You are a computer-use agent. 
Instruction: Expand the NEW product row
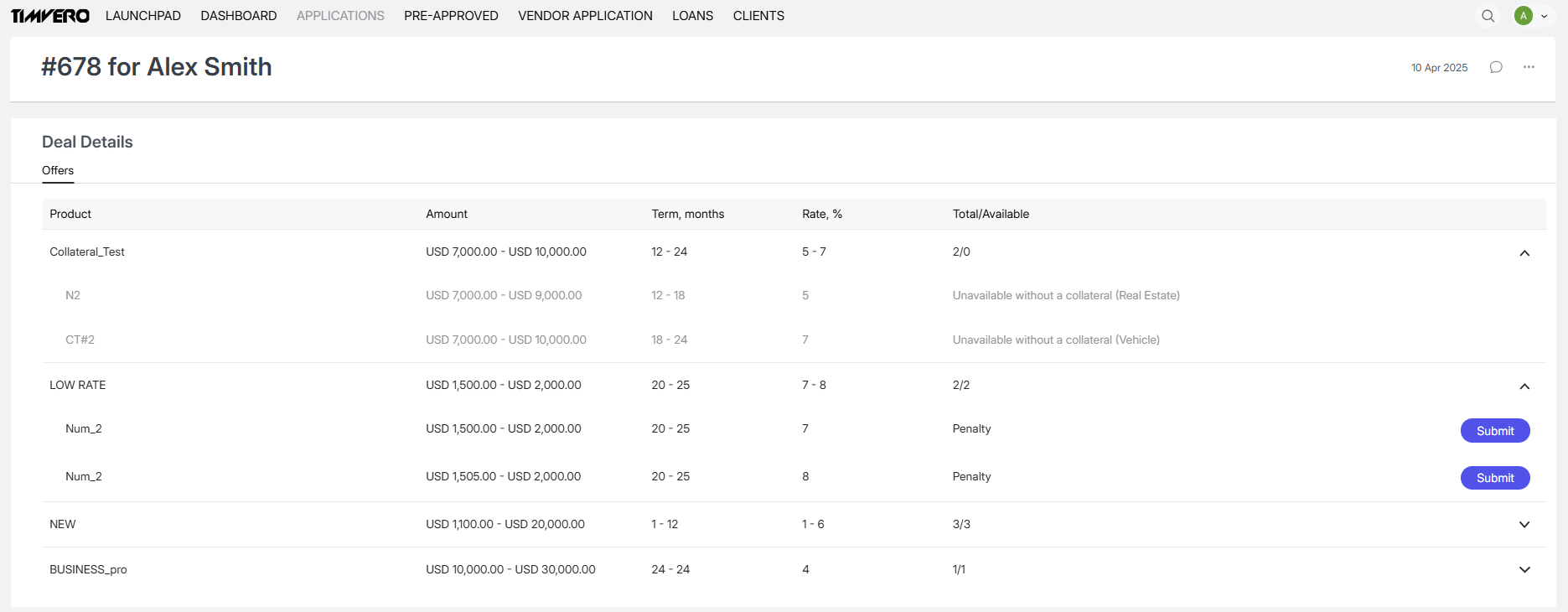pos(1524,525)
